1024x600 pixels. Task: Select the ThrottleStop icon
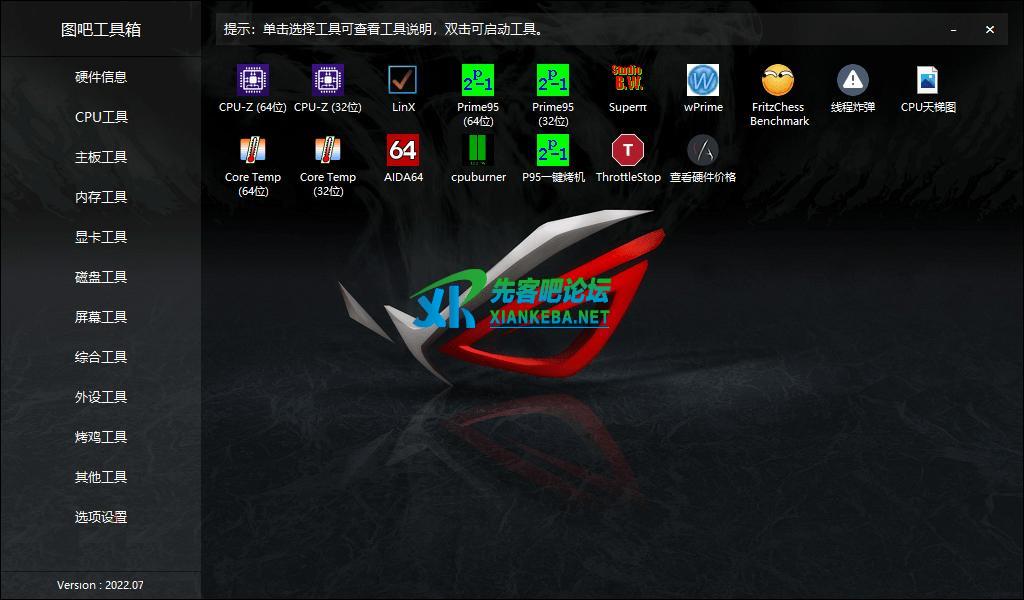point(628,150)
